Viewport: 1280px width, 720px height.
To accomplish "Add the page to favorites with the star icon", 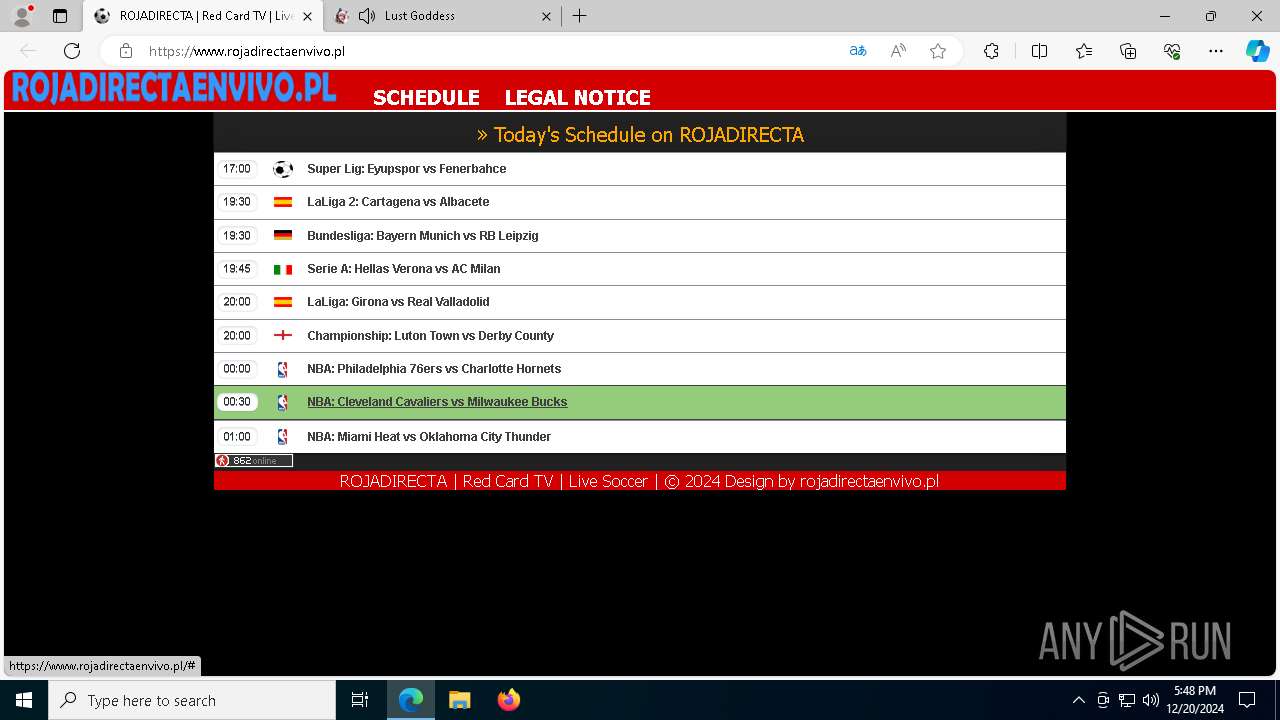I will click(x=938, y=51).
